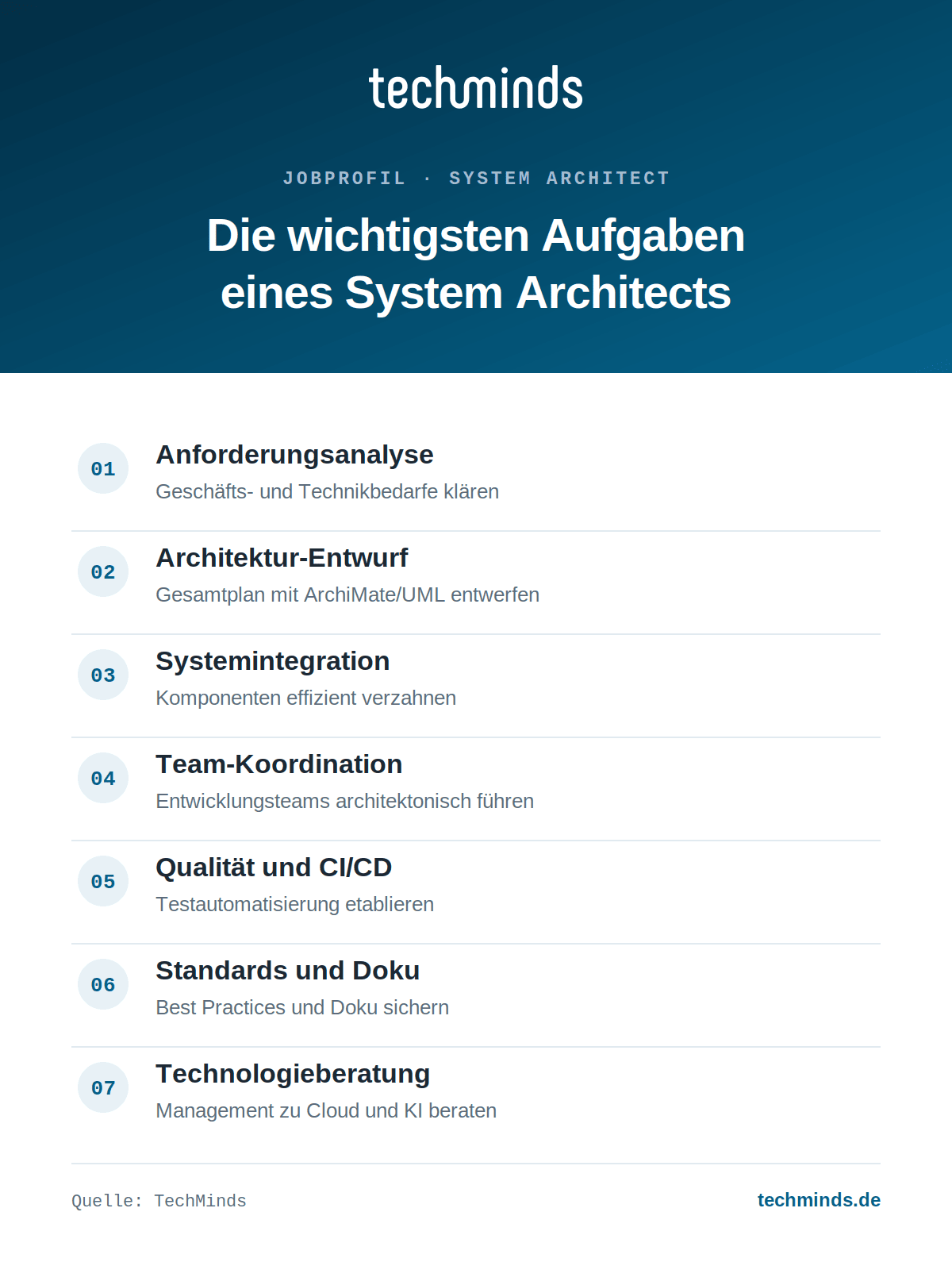Click the 02 number badge
The width and height of the screenshot is (952, 1262).
(x=103, y=571)
